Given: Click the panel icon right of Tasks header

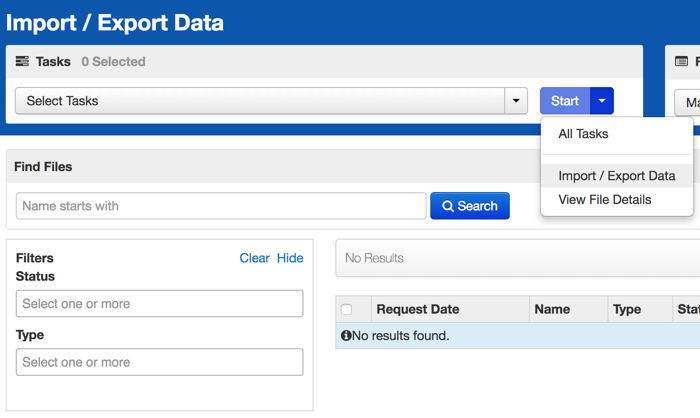Looking at the screenshot, I should (681, 62).
